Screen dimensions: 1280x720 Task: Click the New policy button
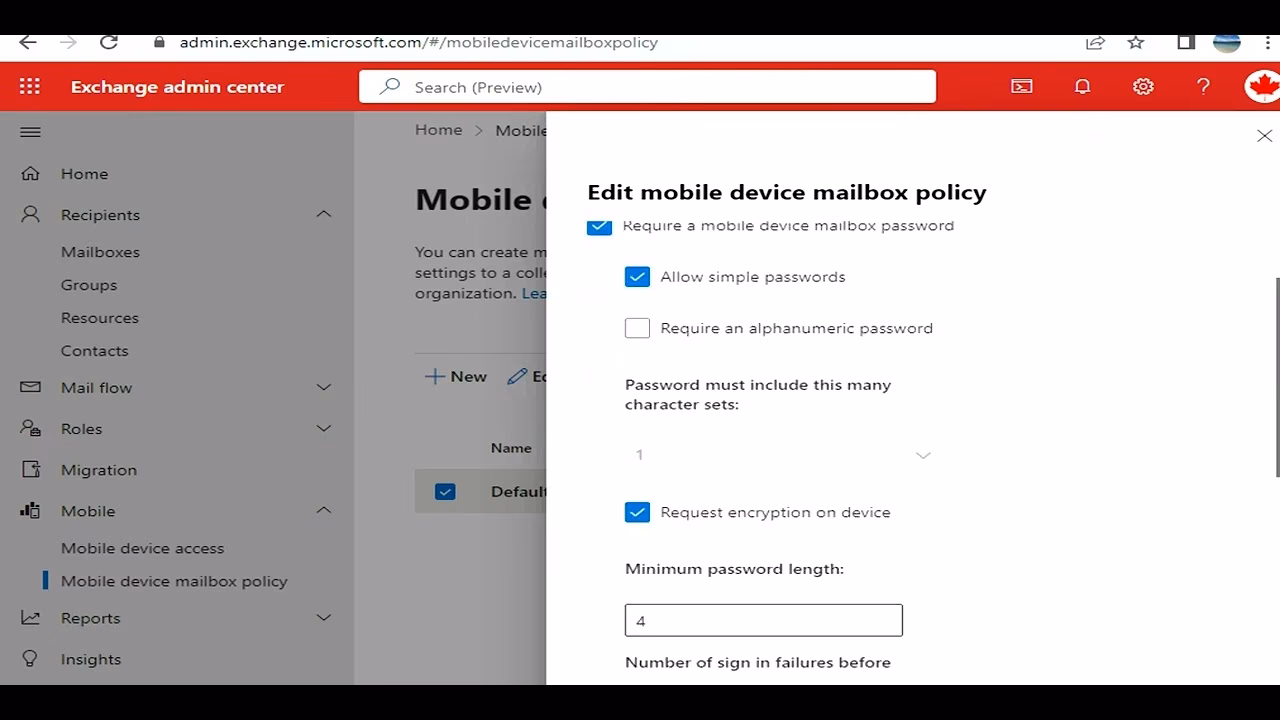(456, 376)
